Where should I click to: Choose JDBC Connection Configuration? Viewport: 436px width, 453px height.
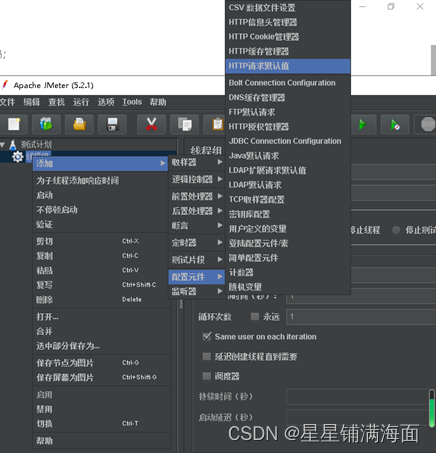tap(288, 141)
